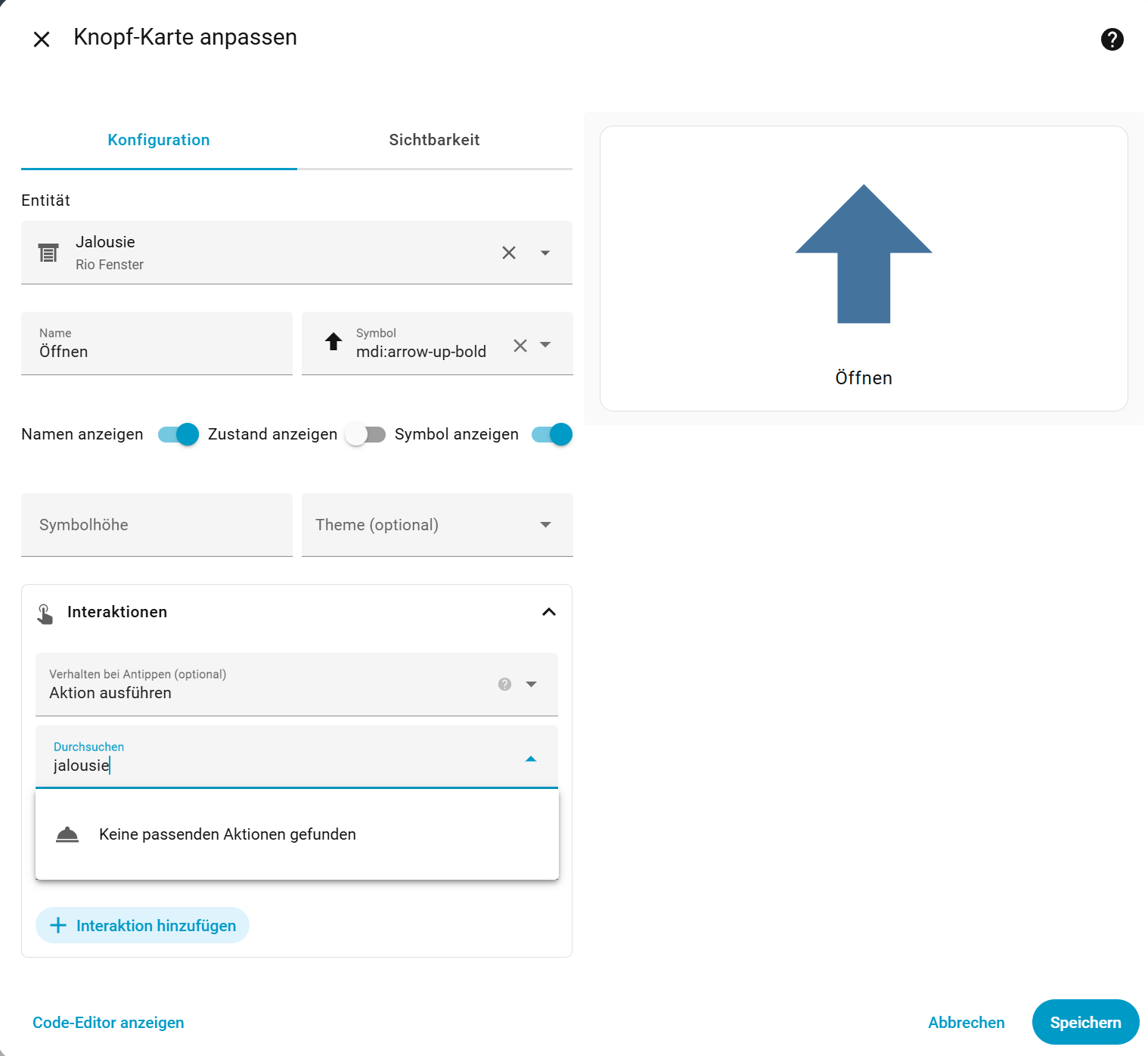
Task: Click the help icon for Verhalten bei Antippen
Action: coord(504,684)
